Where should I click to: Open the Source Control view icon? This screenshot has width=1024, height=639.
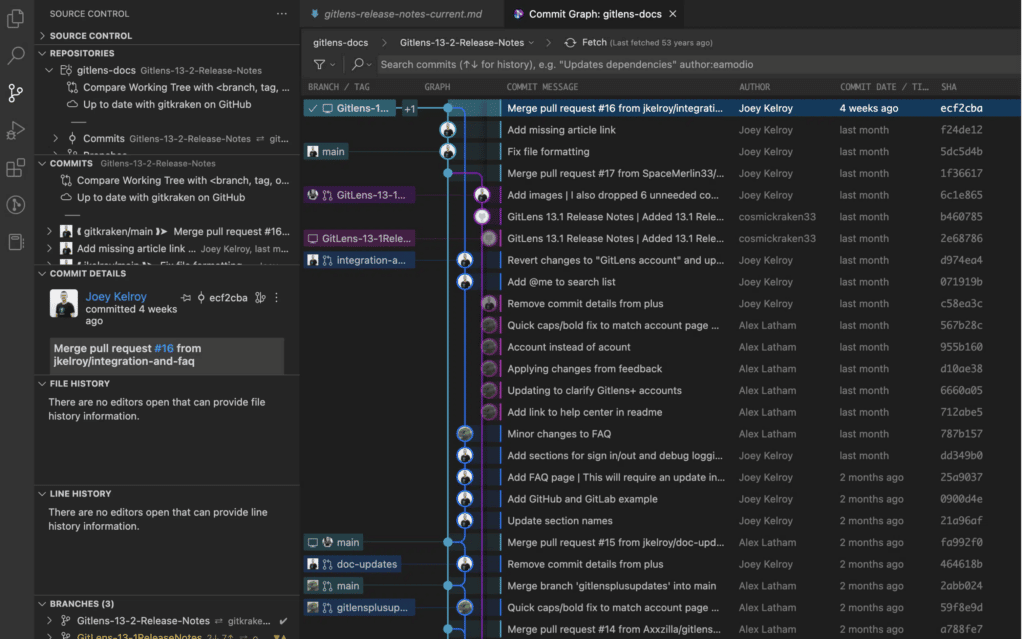tap(16, 93)
